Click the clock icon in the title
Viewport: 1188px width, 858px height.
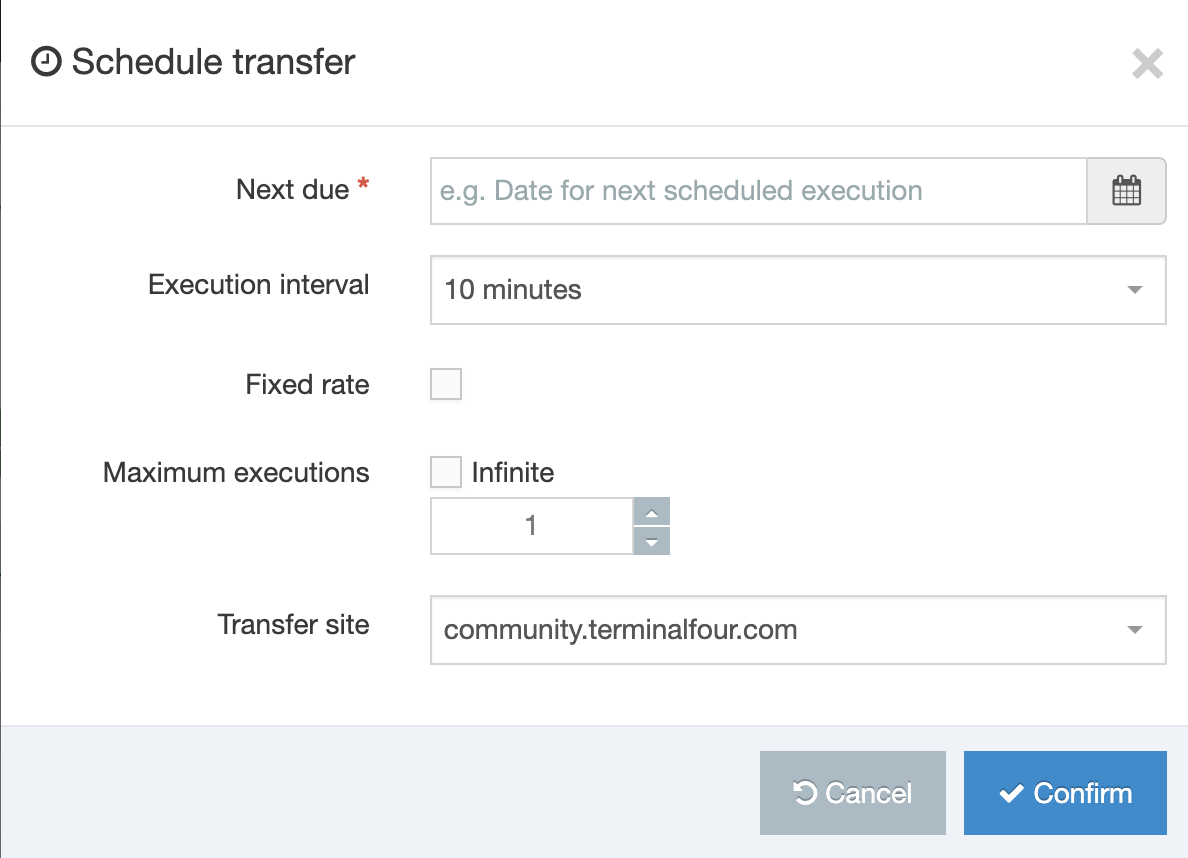click(46, 62)
